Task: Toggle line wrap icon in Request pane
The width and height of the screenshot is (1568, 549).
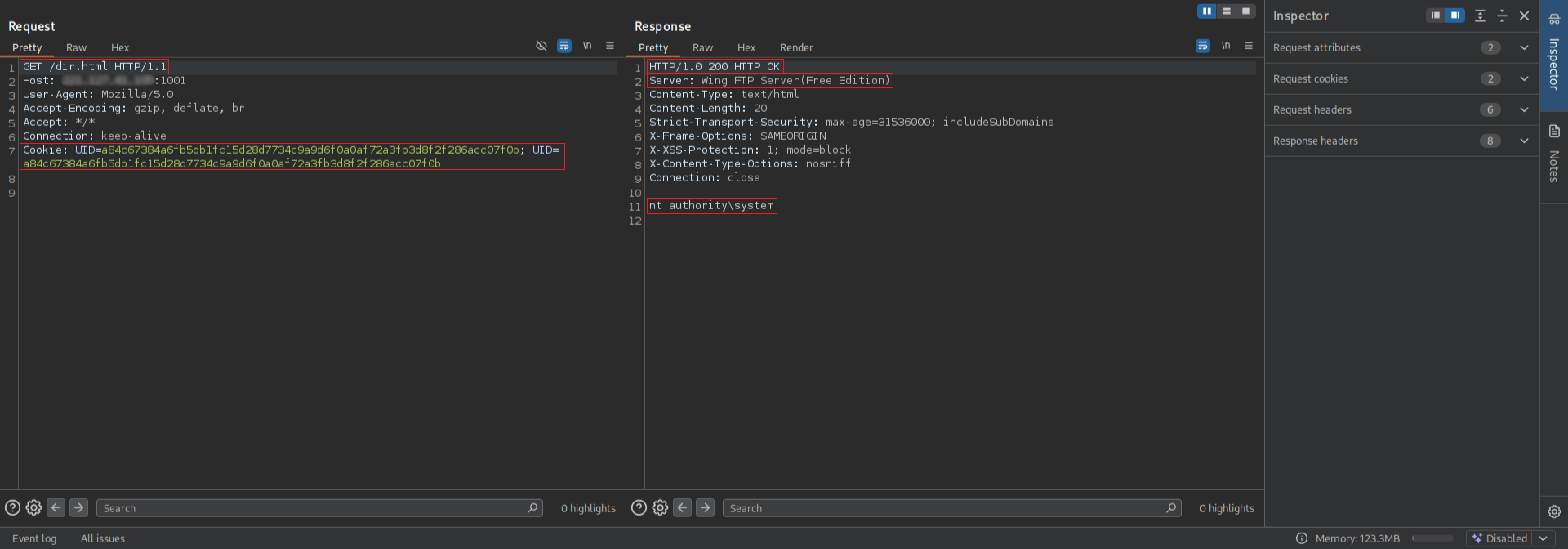Action: point(564,46)
